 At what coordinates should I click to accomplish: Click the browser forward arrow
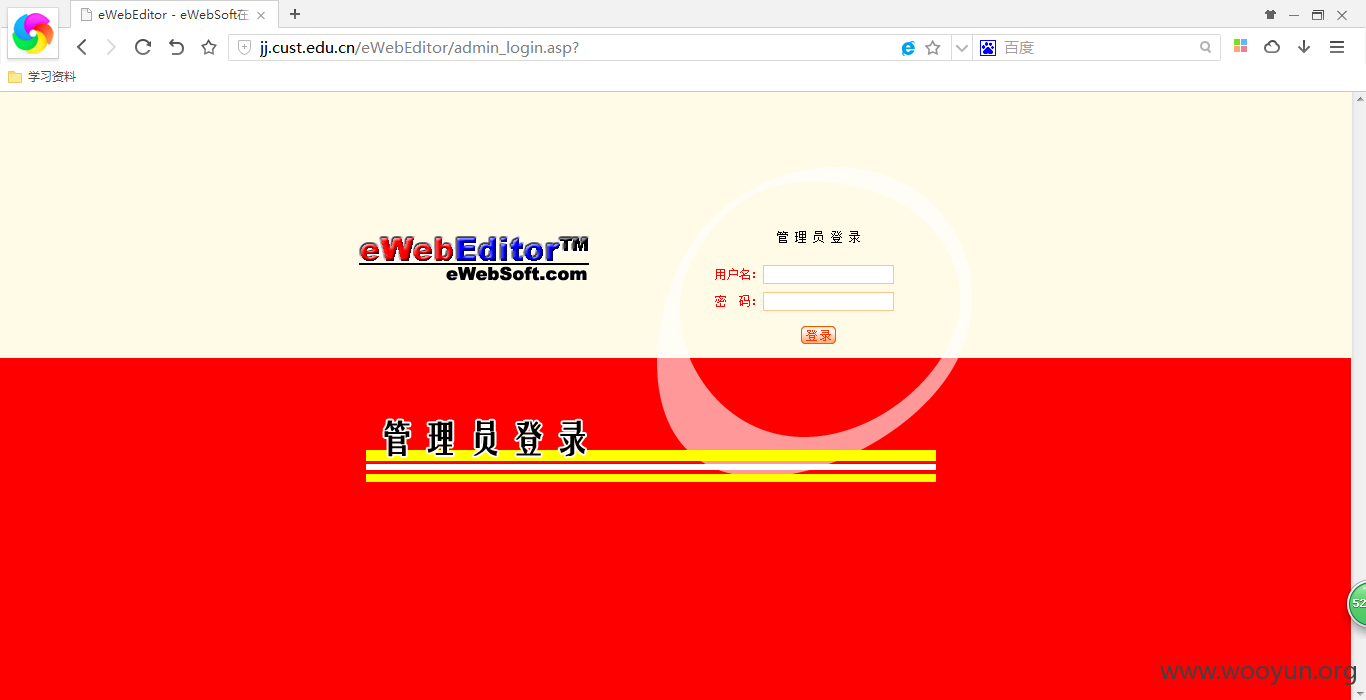point(111,47)
